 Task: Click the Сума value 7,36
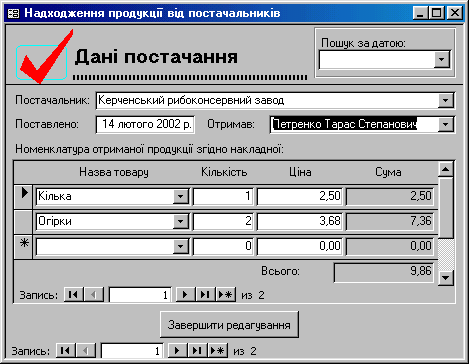click(390, 221)
